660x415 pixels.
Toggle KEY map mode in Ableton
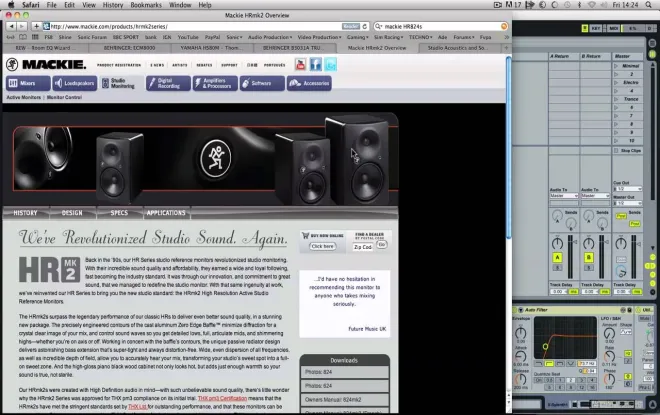596,28
